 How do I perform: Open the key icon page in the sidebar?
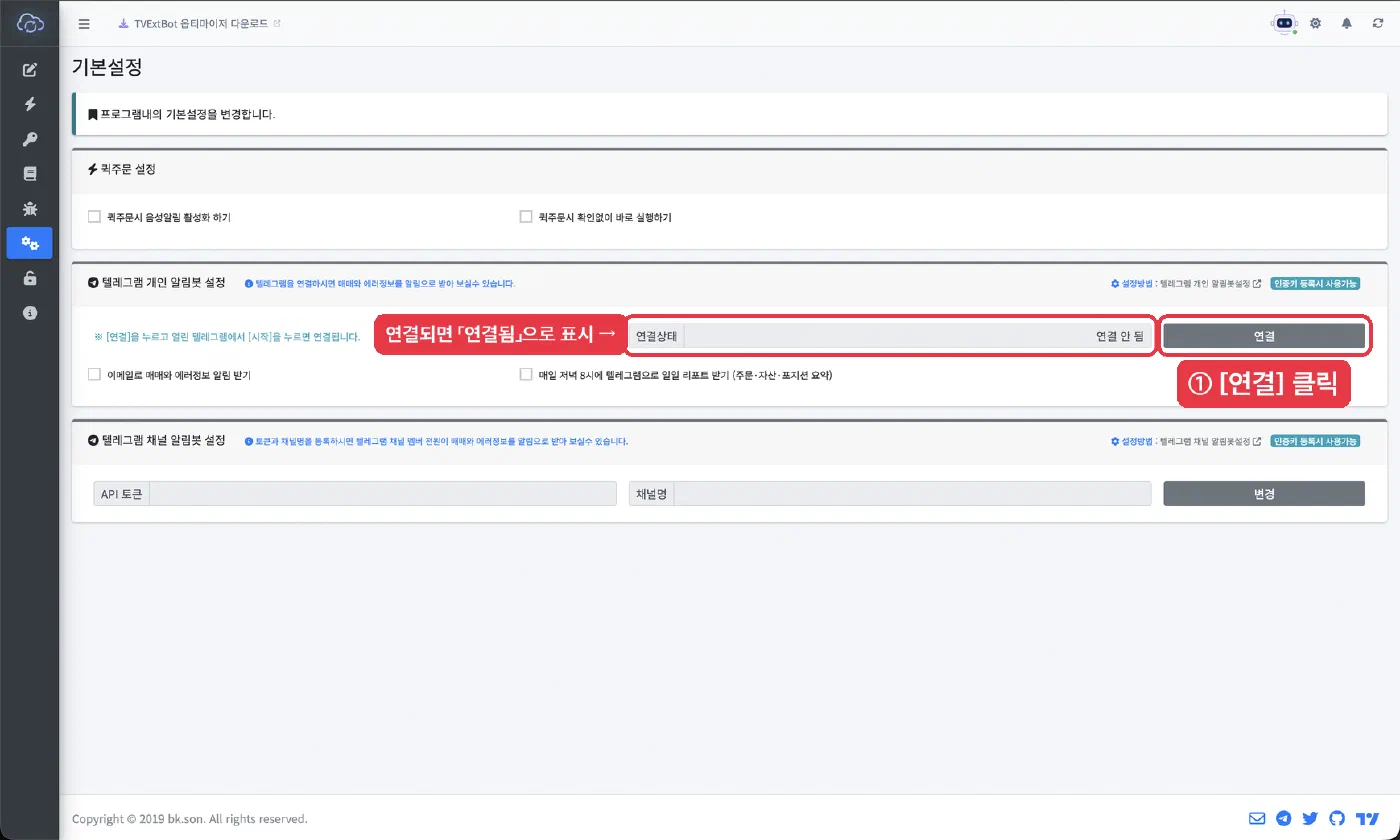(30, 139)
